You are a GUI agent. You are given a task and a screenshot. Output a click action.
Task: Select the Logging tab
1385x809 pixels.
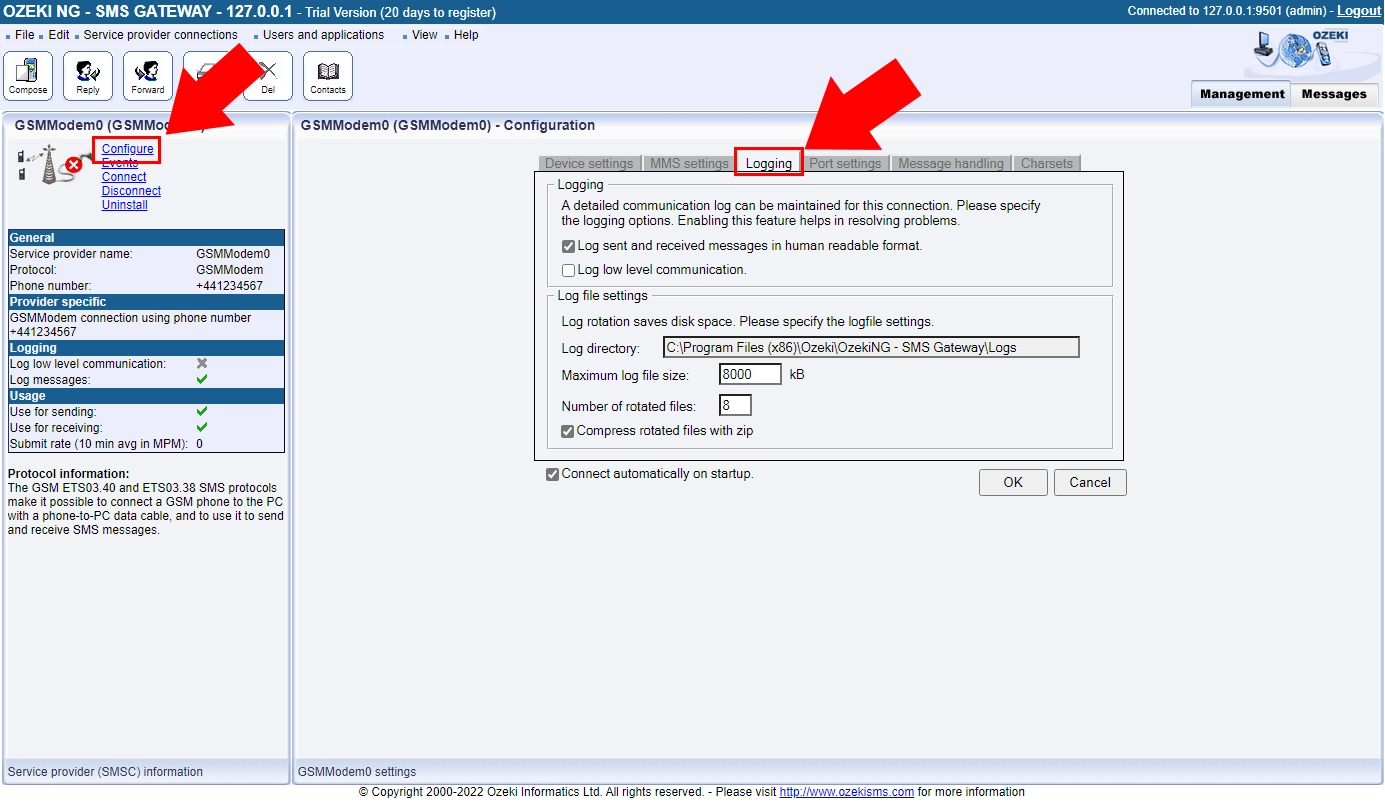click(x=769, y=164)
